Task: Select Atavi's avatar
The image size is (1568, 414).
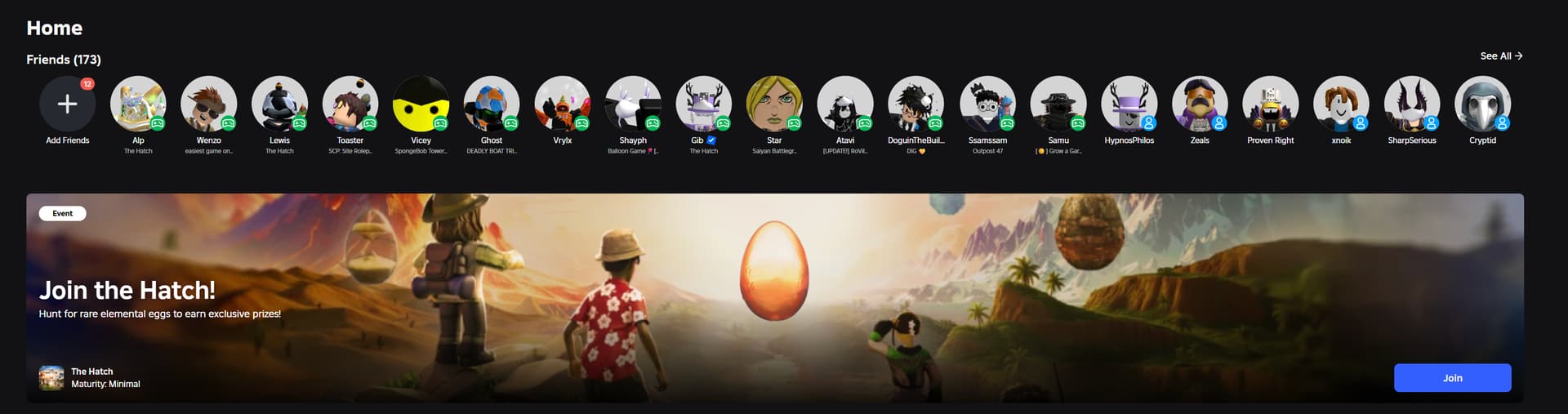Action: pos(845,104)
